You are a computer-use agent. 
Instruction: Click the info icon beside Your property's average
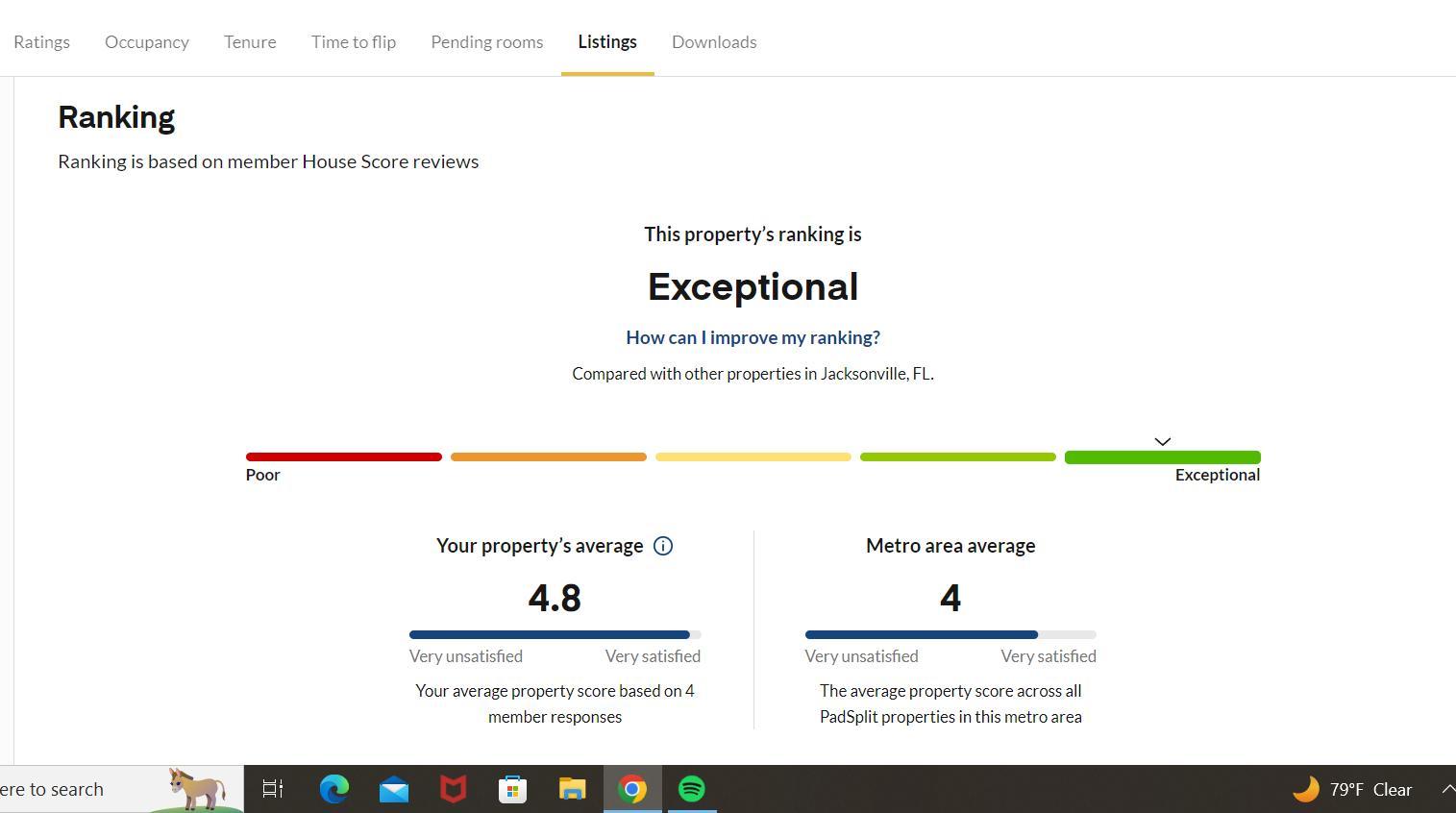pyautogui.click(x=663, y=546)
